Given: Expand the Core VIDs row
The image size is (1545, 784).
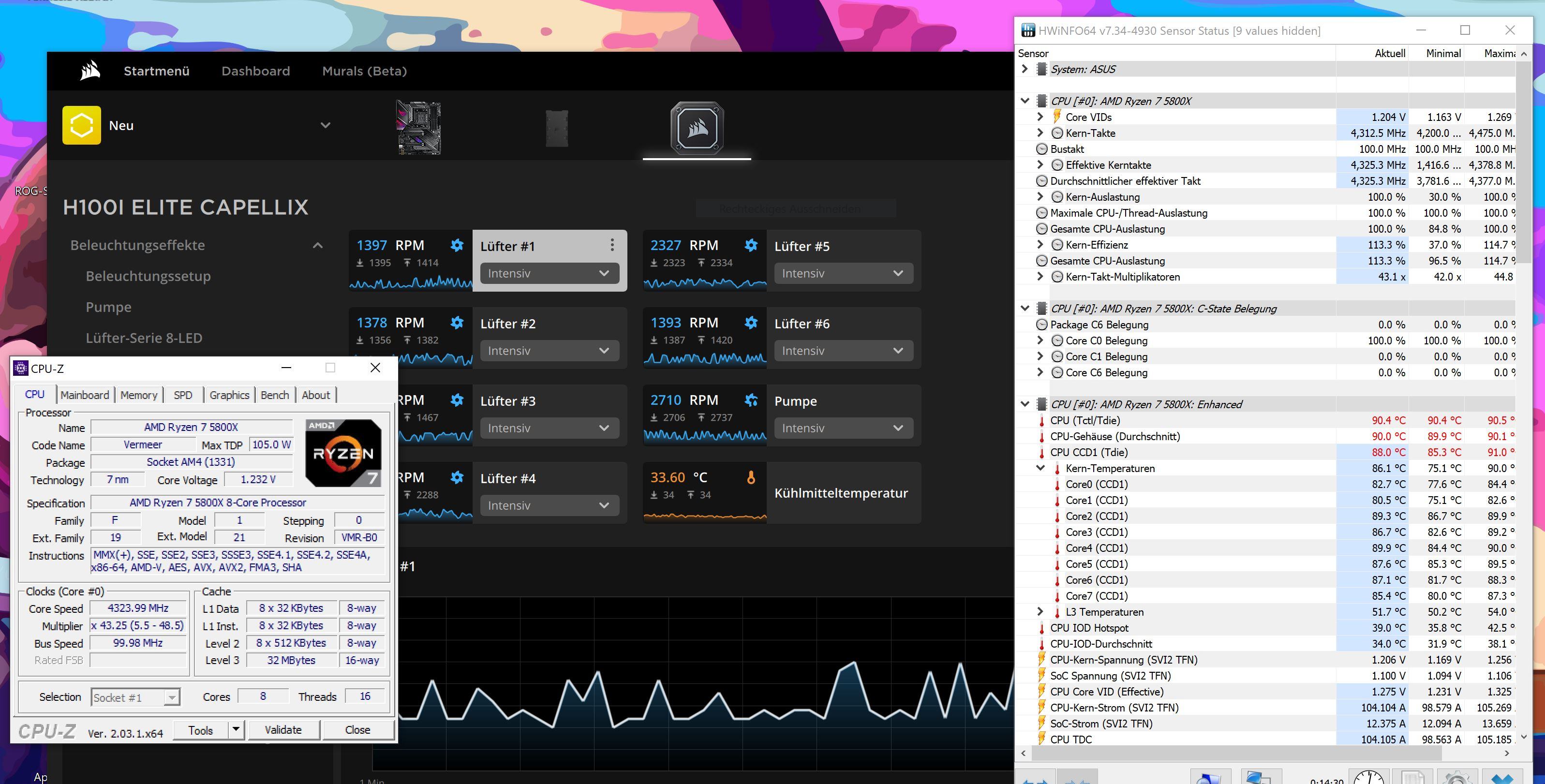Looking at the screenshot, I should (1040, 117).
